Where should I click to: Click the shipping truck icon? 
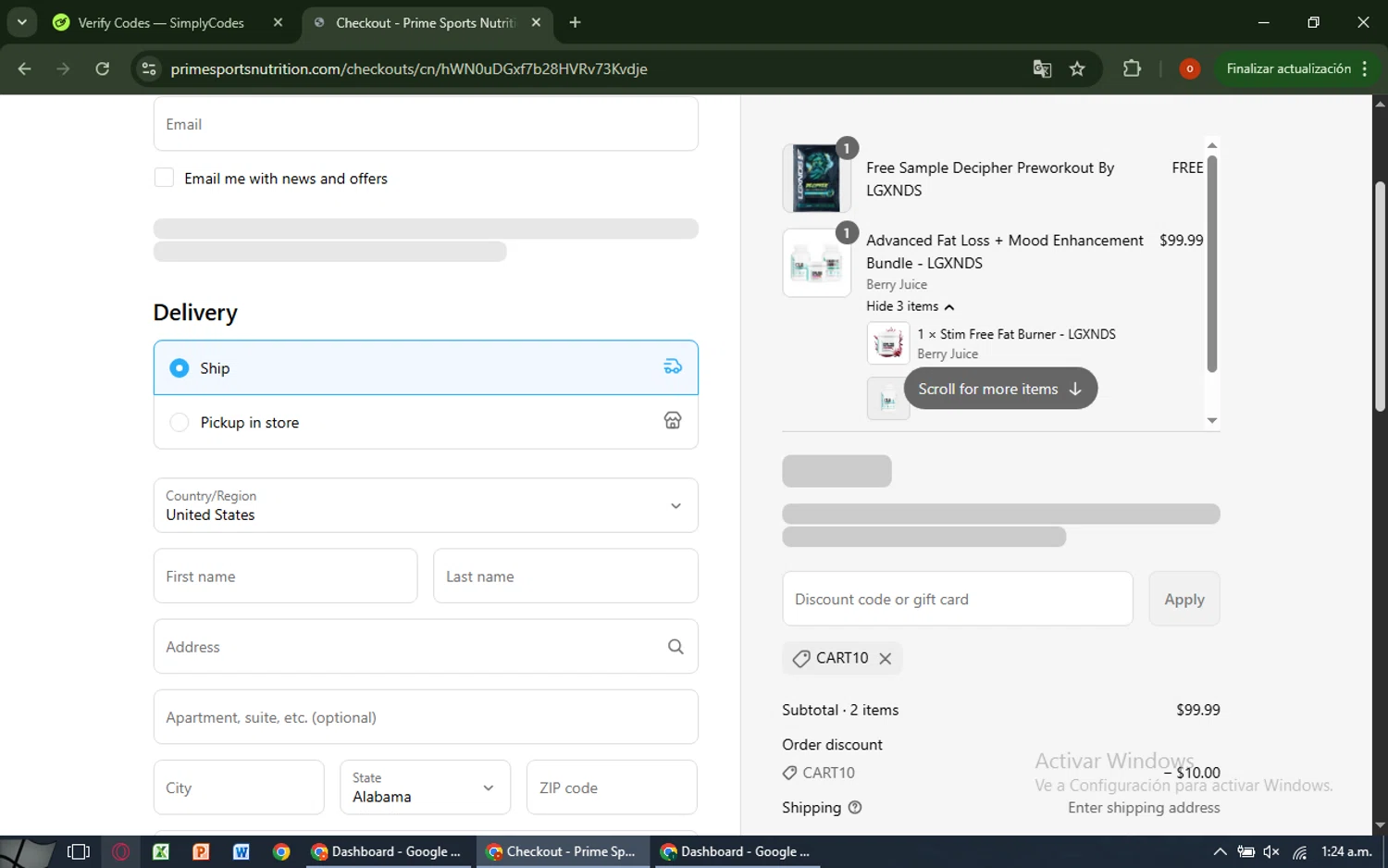[673, 367]
